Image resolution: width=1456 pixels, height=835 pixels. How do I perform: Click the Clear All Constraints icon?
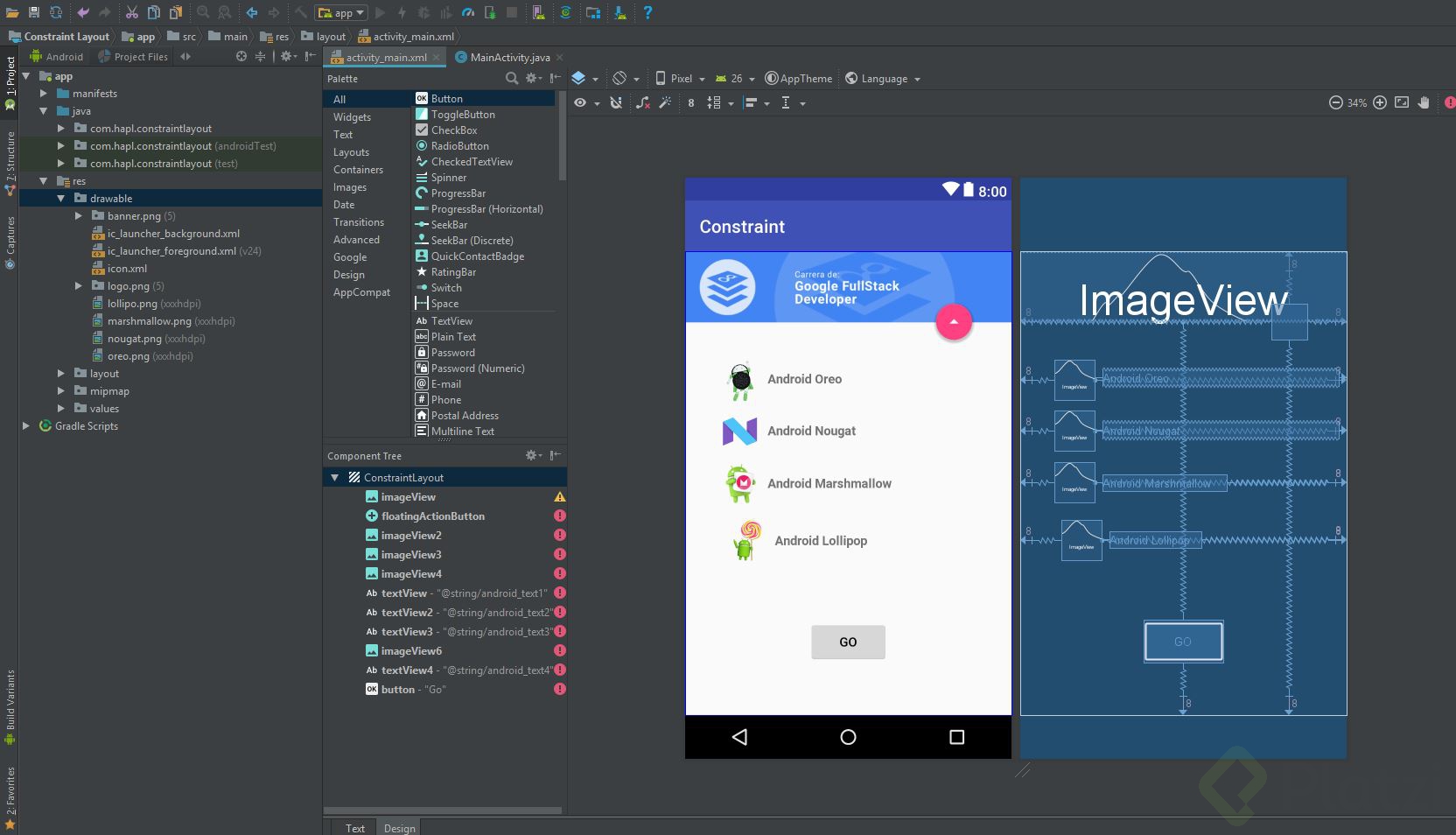click(x=642, y=103)
